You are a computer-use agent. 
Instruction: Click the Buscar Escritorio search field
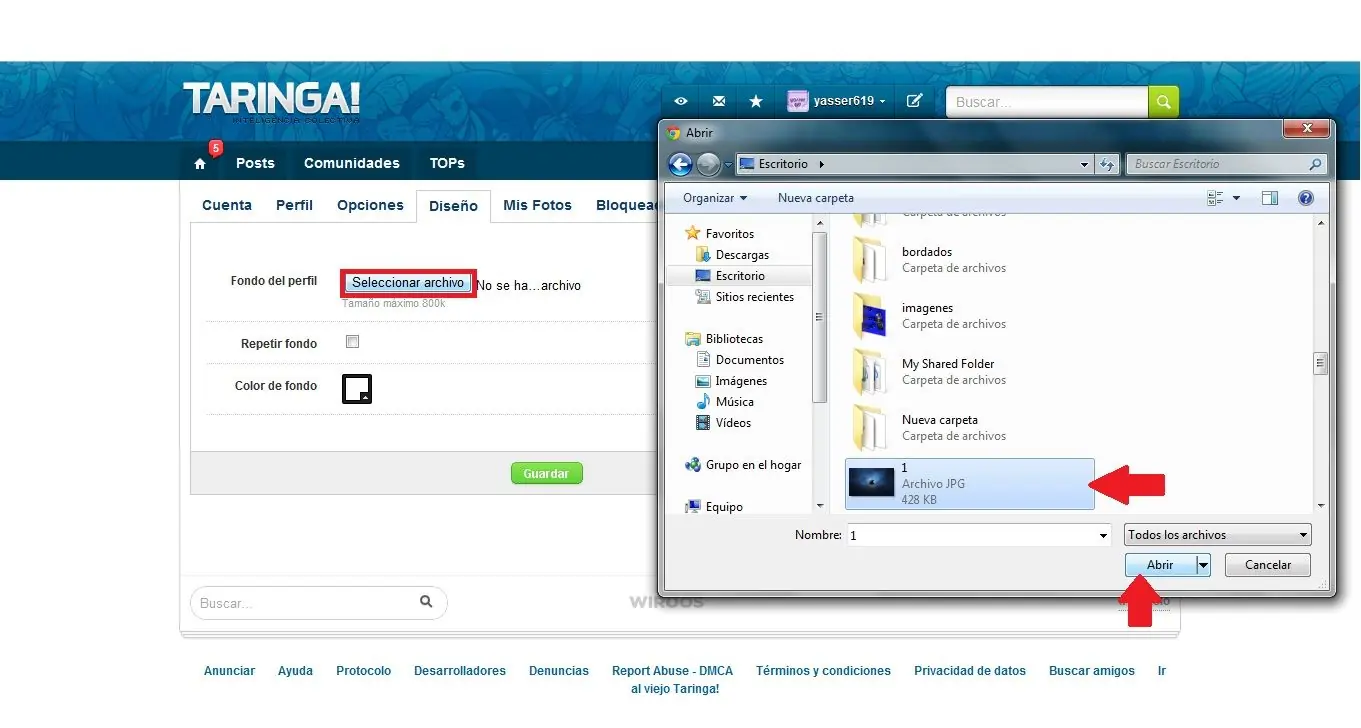coord(1227,164)
